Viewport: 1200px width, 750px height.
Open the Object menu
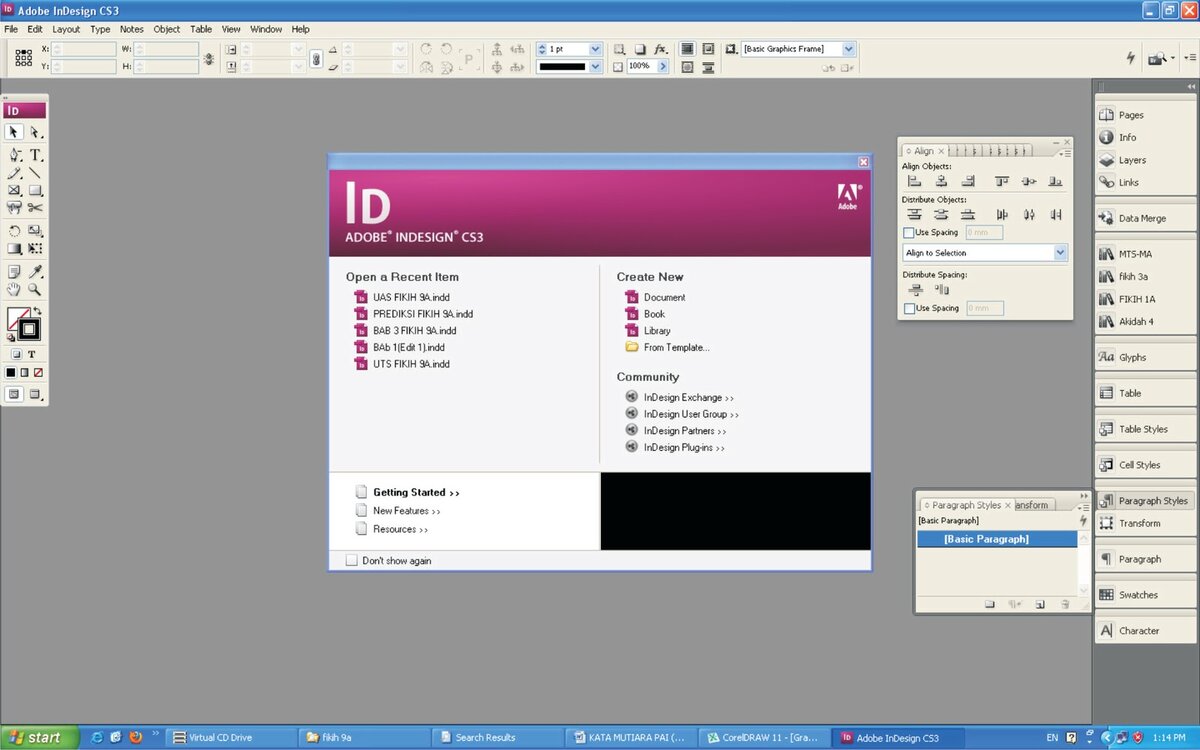click(167, 29)
